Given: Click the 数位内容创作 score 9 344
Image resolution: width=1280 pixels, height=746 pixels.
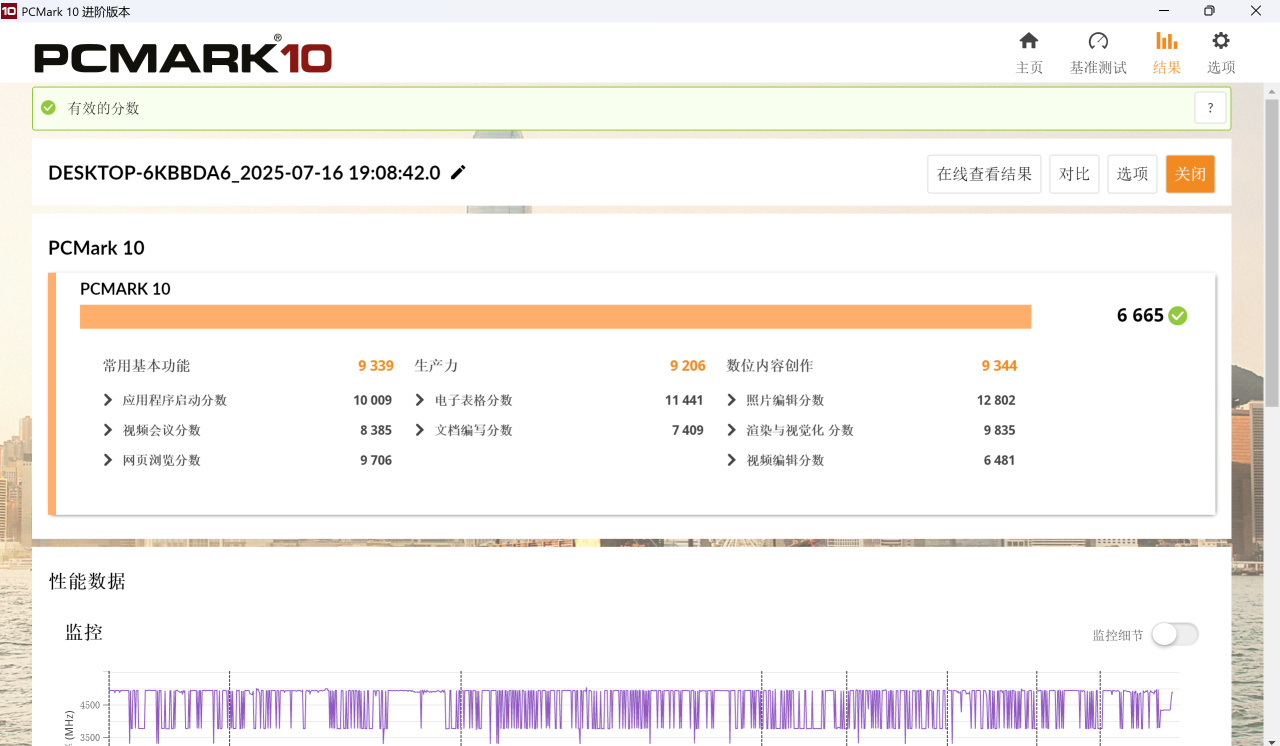Looking at the screenshot, I should 999,366.
